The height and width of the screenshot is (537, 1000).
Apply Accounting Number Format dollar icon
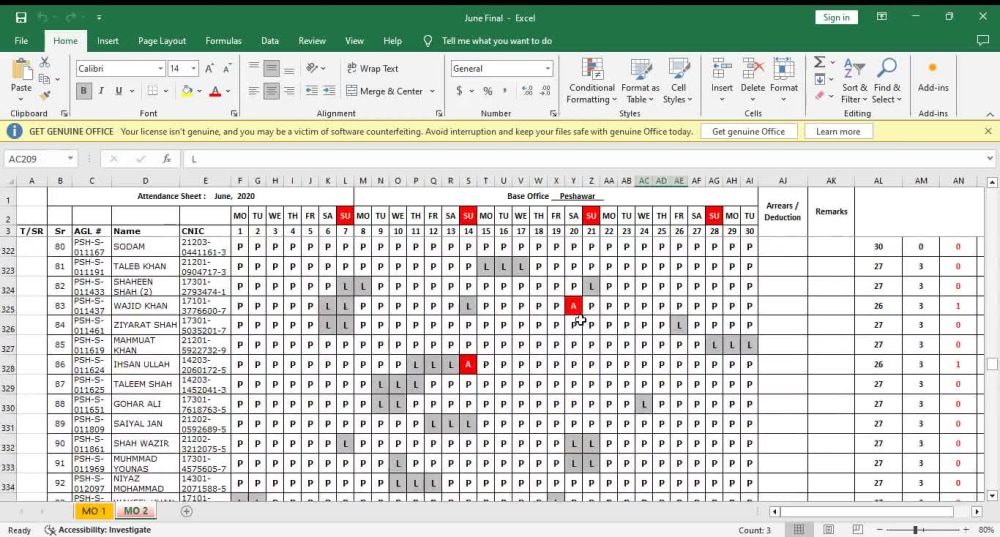459,91
